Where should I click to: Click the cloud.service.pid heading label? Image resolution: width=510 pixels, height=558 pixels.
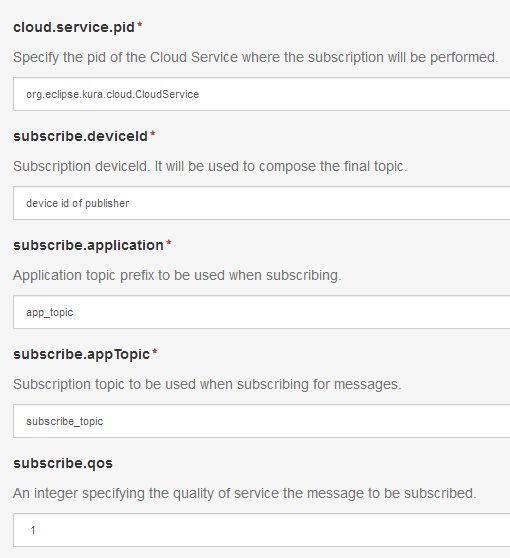(74, 27)
